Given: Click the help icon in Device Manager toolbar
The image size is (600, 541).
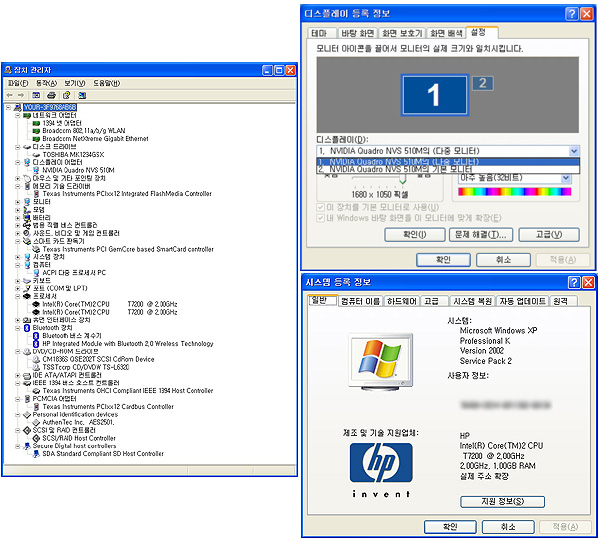Looking at the screenshot, I should click(67, 95).
